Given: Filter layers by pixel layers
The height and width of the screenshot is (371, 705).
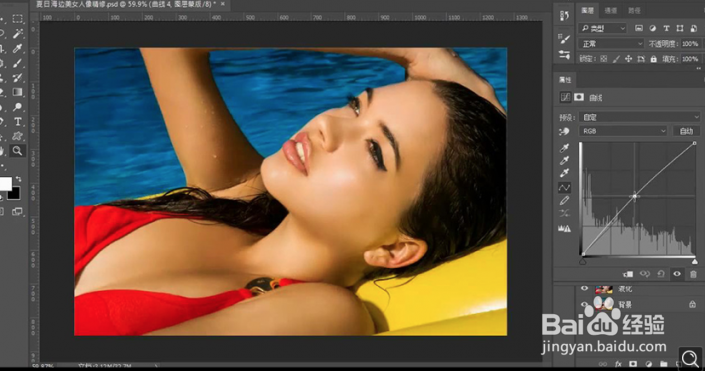Looking at the screenshot, I should click(x=639, y=28).
